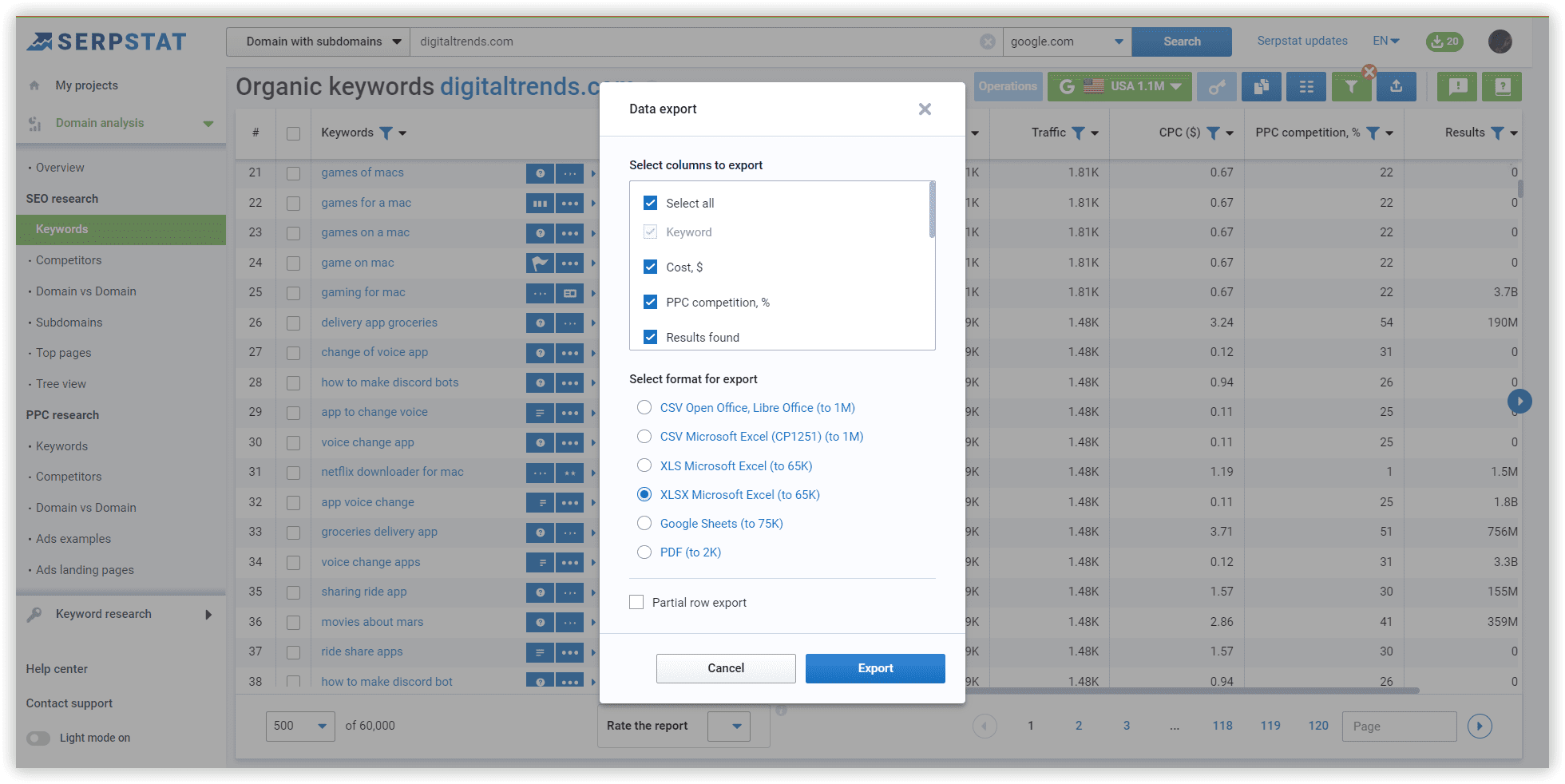Open the user avatar profile

click(x=1500, y=42)
